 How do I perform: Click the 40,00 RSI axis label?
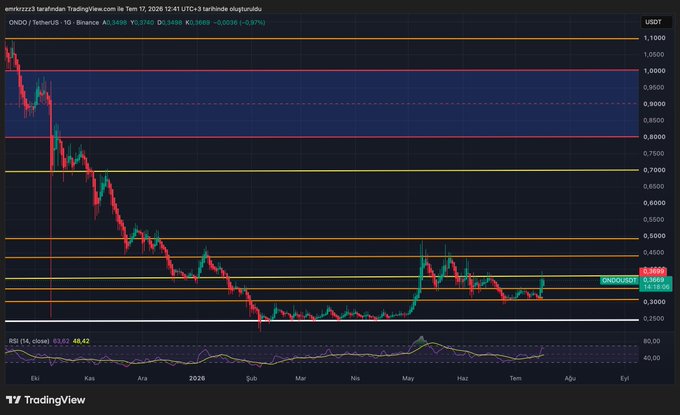pyautogui.click(x=652, y=358)
